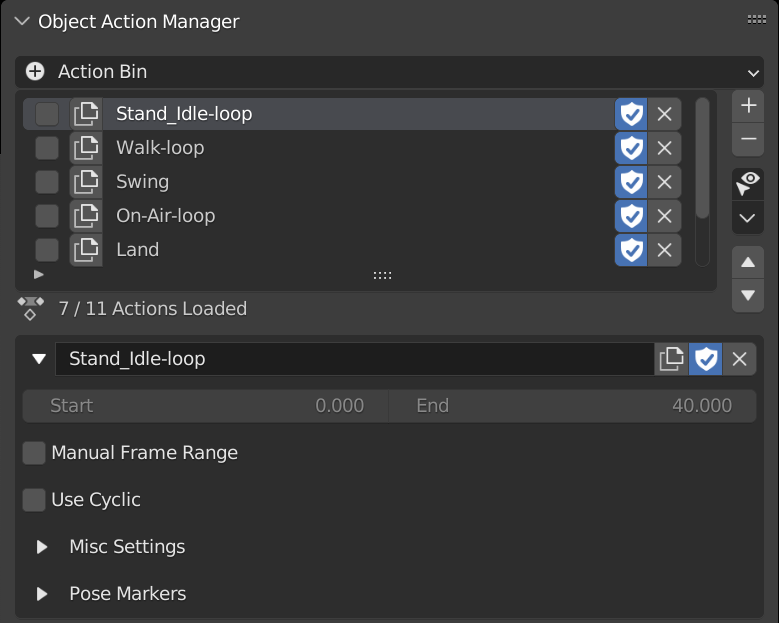779x623 pixels.
Task: Move selected action down in the list
Action: click(748, 296)
